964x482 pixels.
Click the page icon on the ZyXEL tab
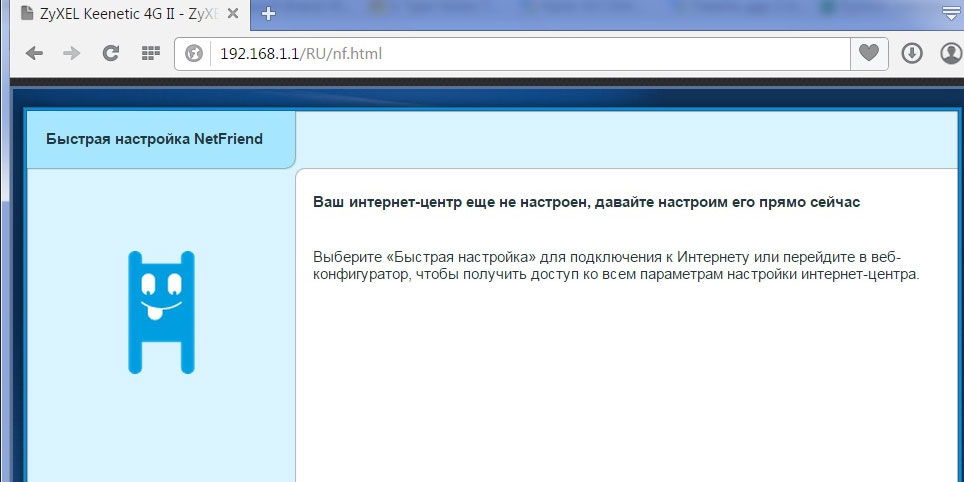point(26,14)
